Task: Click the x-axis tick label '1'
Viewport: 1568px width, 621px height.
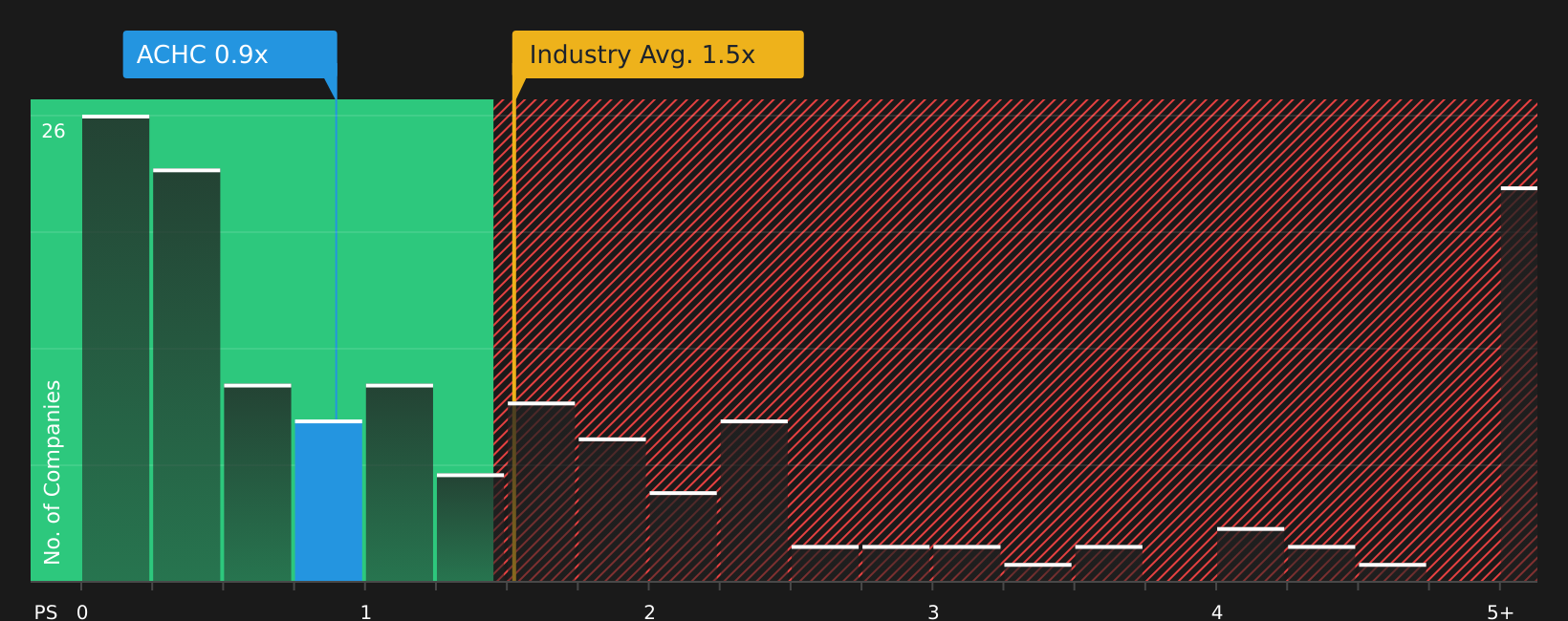Action: pos(365,612)
